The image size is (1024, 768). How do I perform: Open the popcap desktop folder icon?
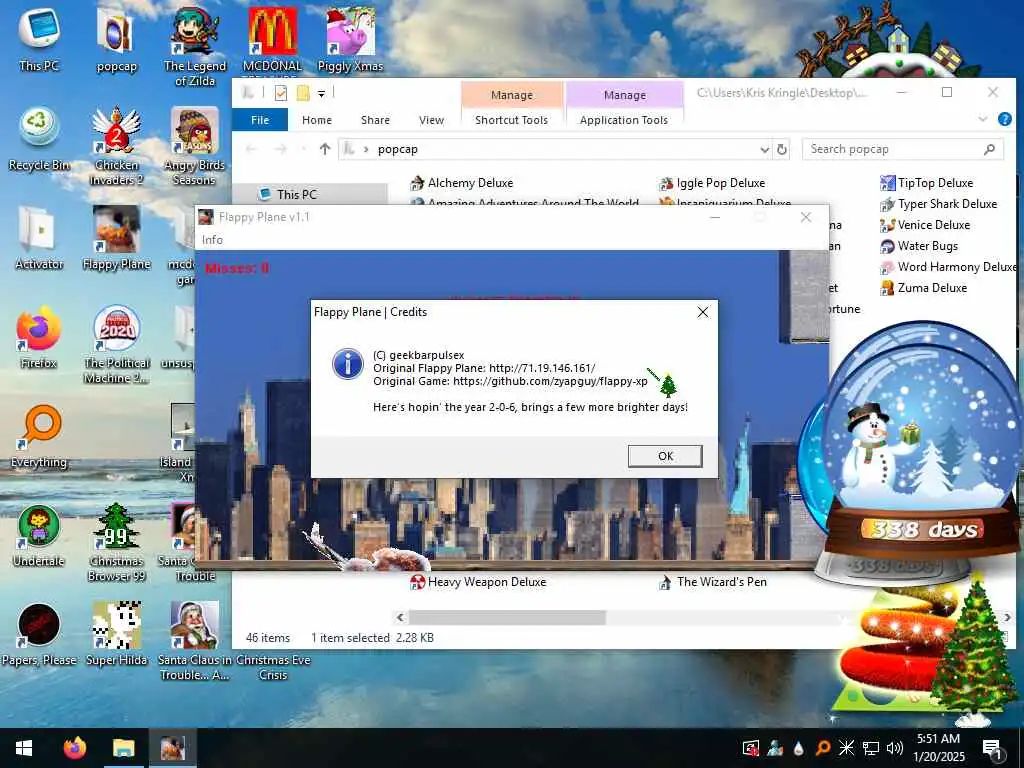point(116,38)
